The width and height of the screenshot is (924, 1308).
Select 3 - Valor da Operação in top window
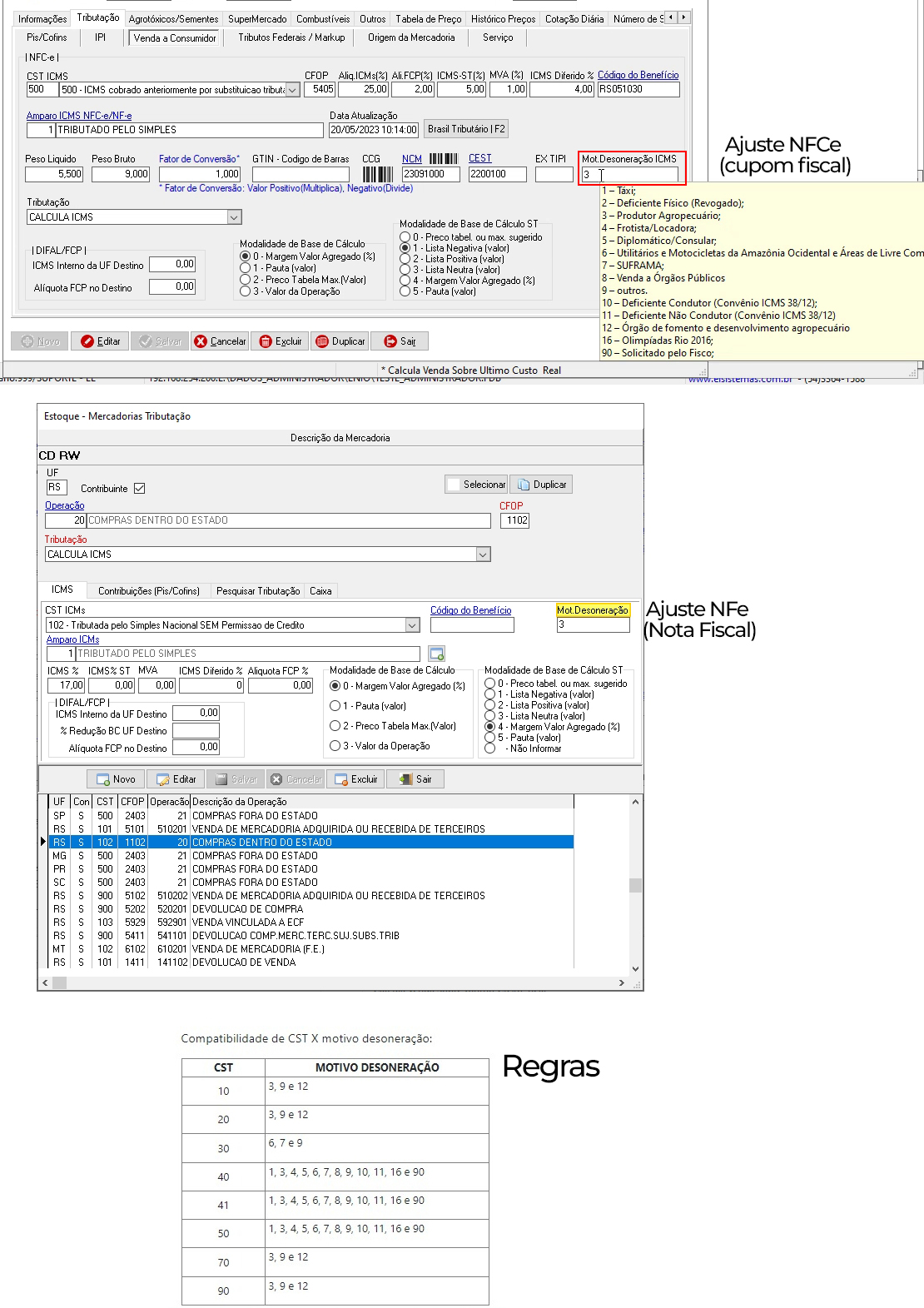245,291
